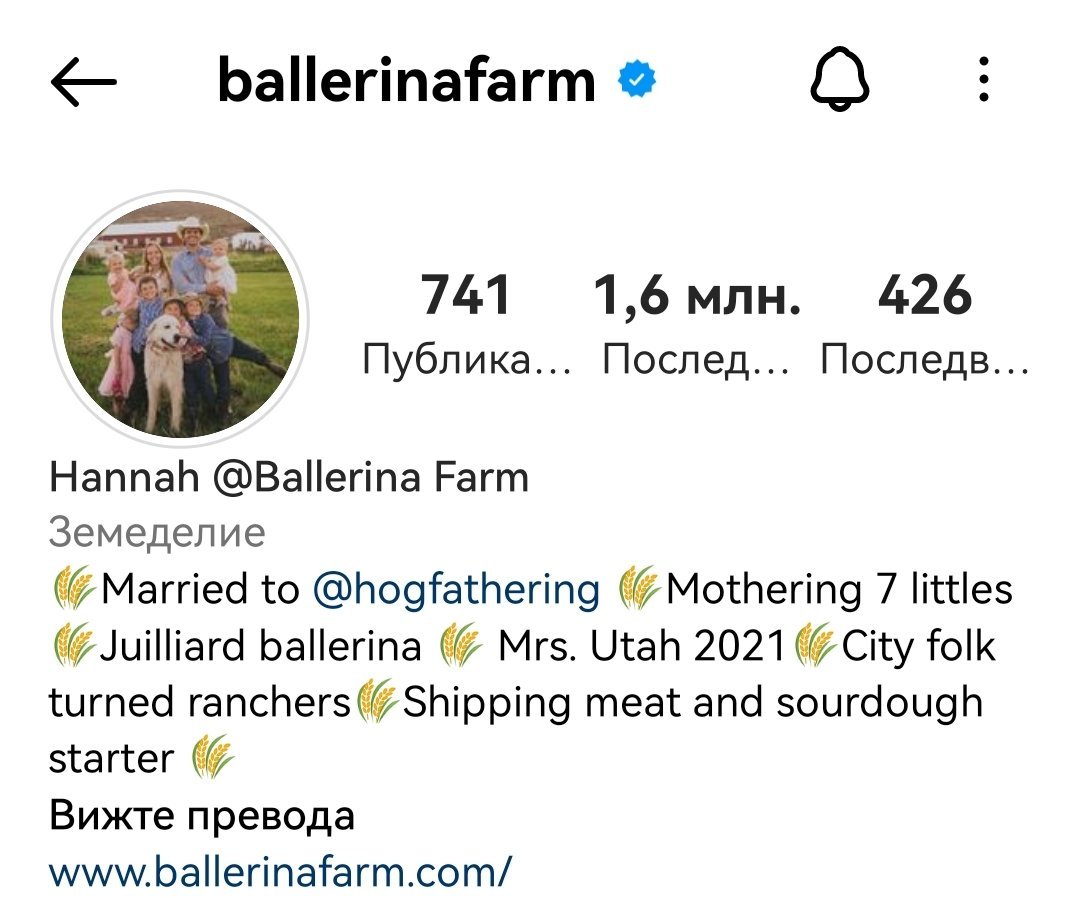Click the wheat emoji before "Married to"
1080x898 pixels.
pyautogui.click(x=73, y=590)
